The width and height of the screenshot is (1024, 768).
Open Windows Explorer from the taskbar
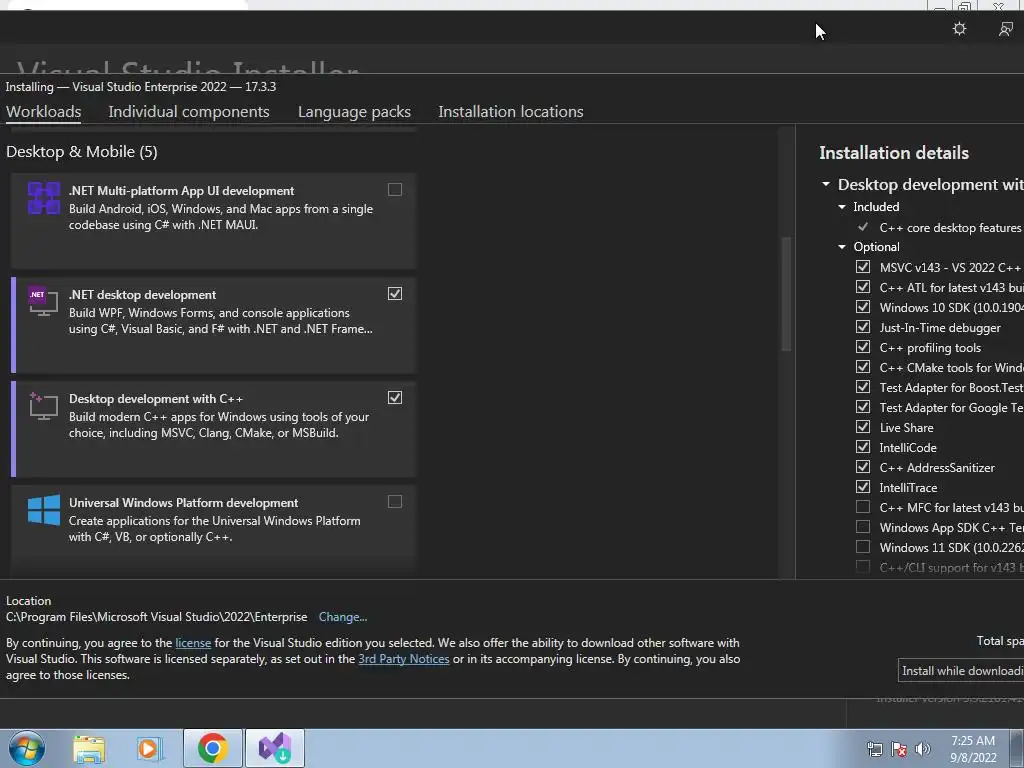pyautogui.click(x=89, y=749)
